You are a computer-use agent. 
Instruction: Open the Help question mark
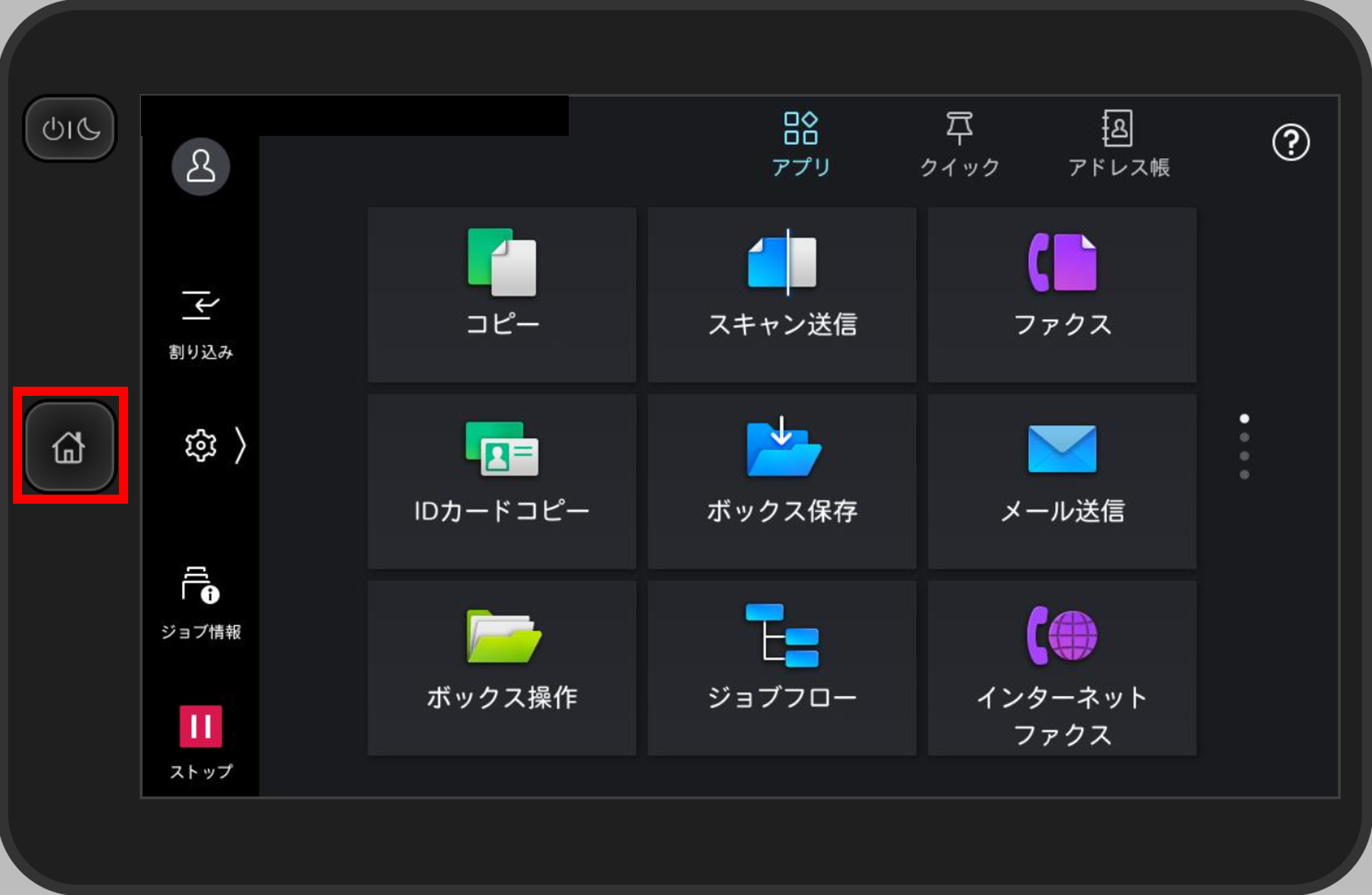[1291, 142]
